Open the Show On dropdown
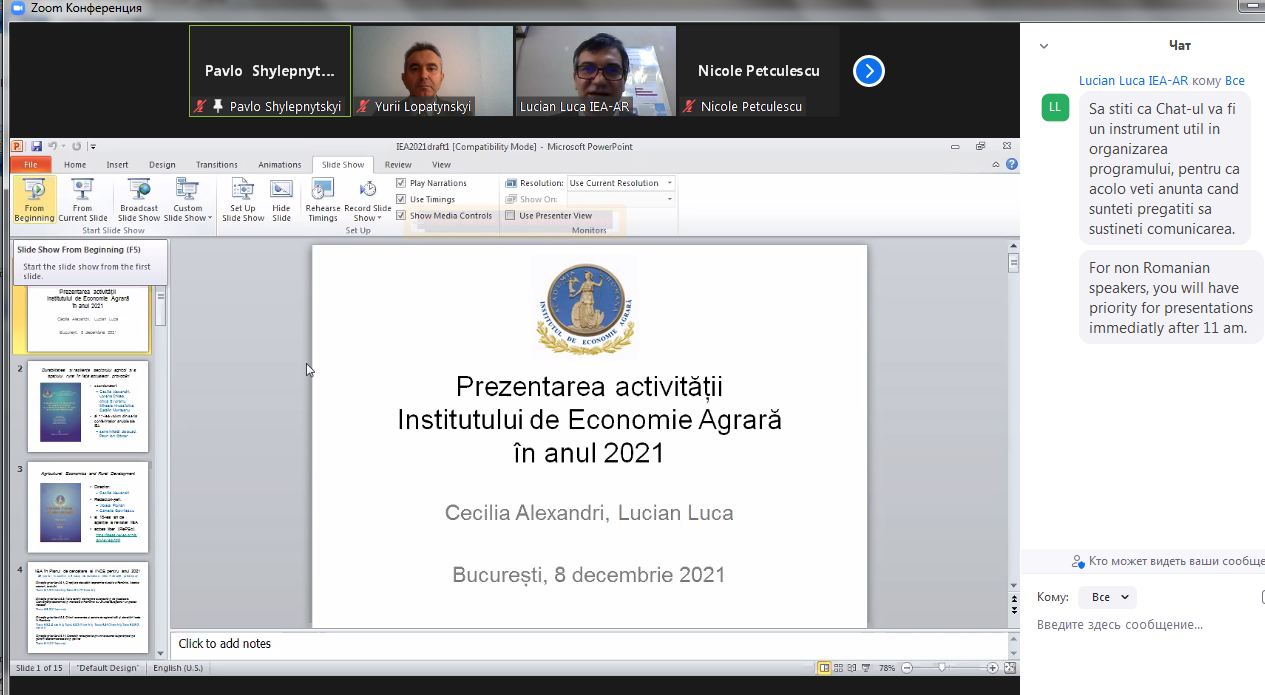Screen dimensions: 1265x695 621,199
